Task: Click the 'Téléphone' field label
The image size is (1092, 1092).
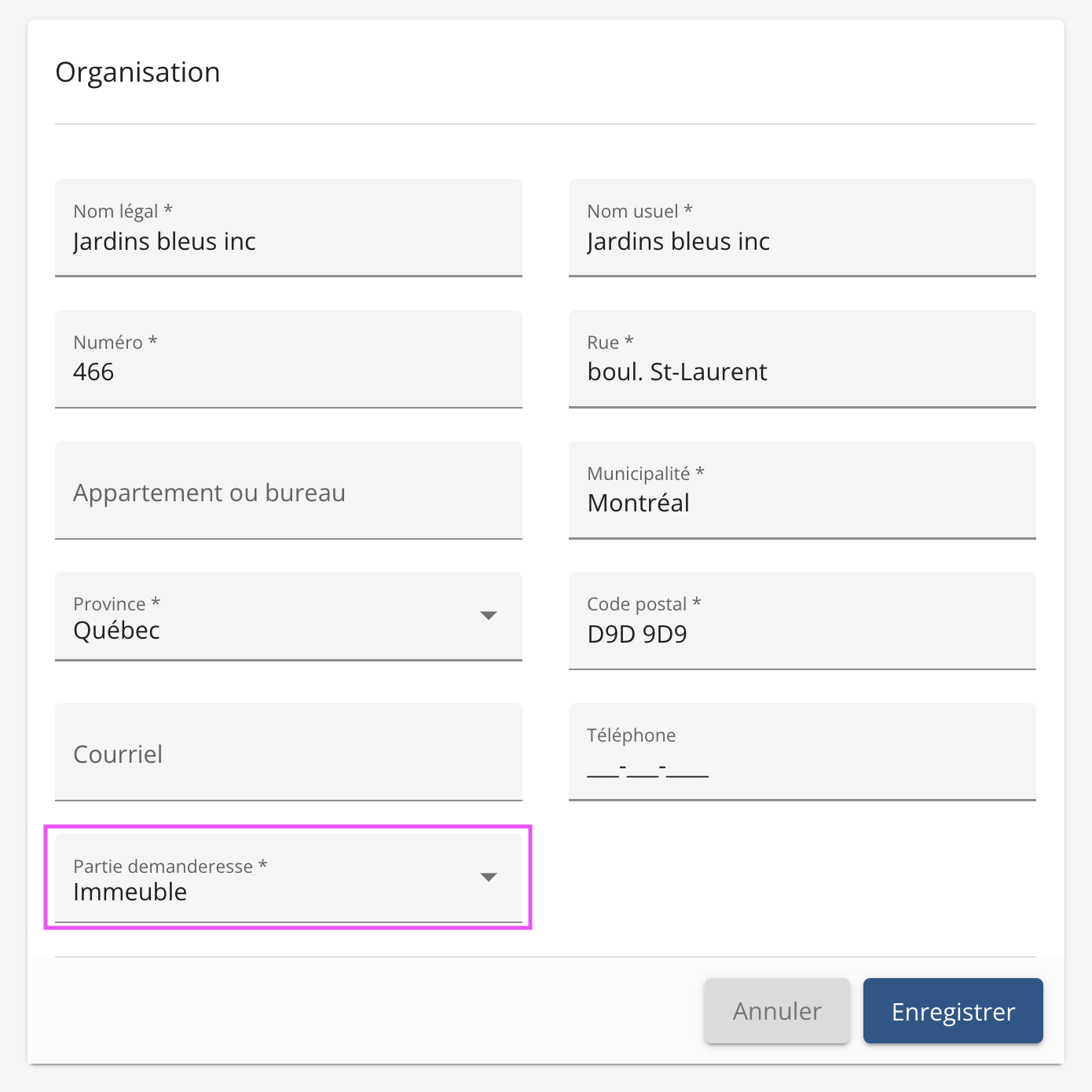Action: click(631, 735)
